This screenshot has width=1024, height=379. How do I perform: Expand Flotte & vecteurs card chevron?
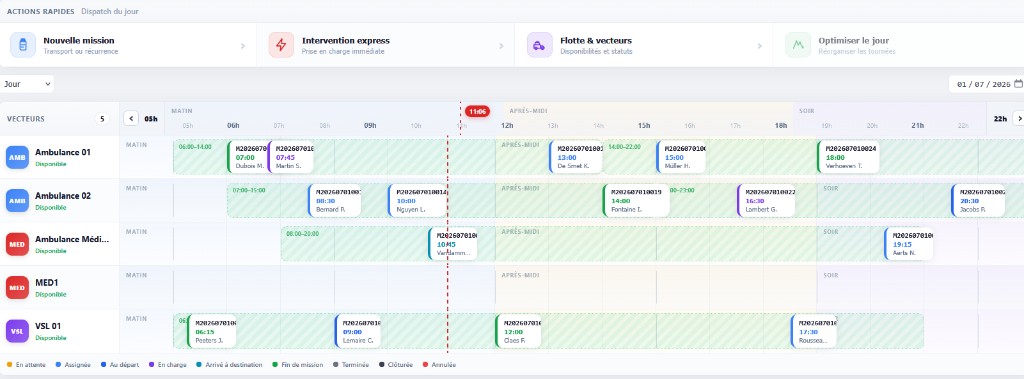(x=760, y=46)
